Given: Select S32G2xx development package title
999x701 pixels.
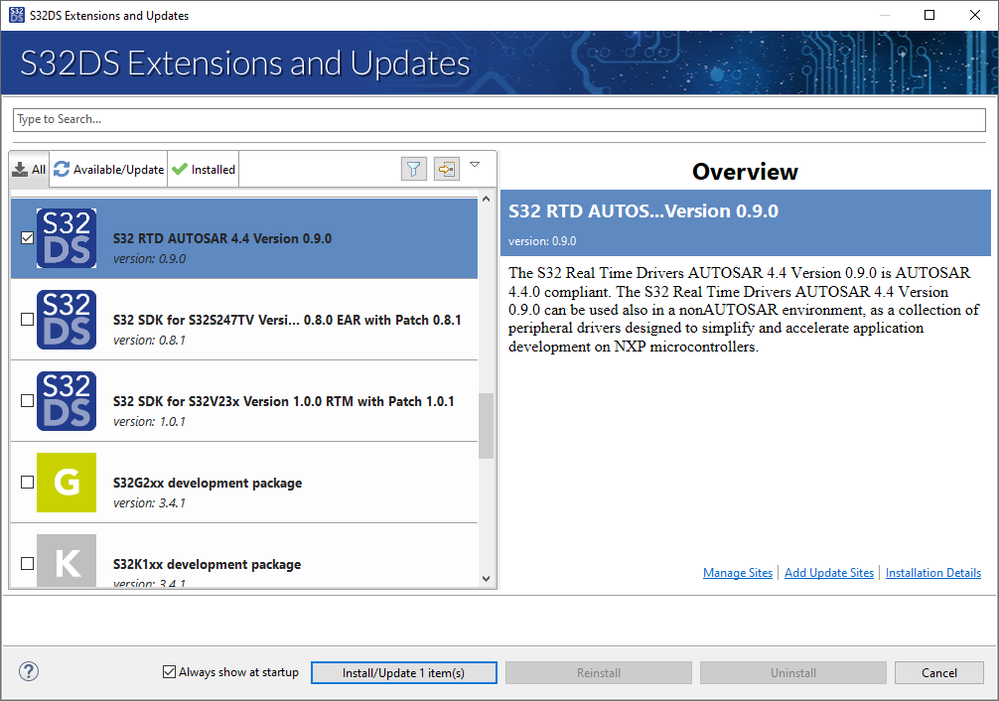Looking at the screenshot, I should pyautogui.click(x=207, y=483).
